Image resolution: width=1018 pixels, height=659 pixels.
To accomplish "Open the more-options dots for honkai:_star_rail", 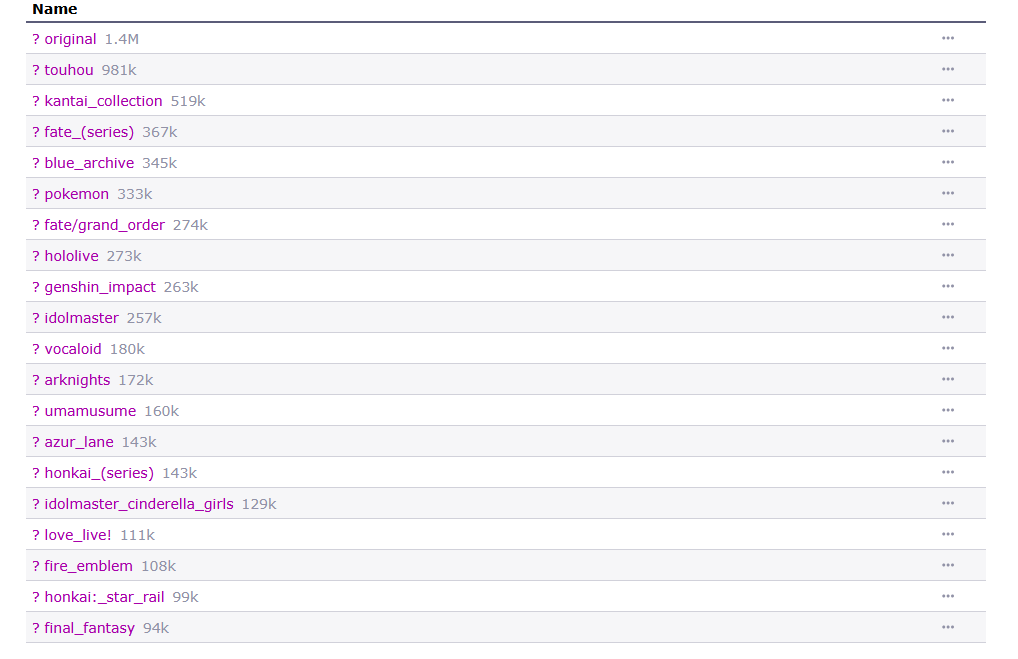I will click(947, 597).
